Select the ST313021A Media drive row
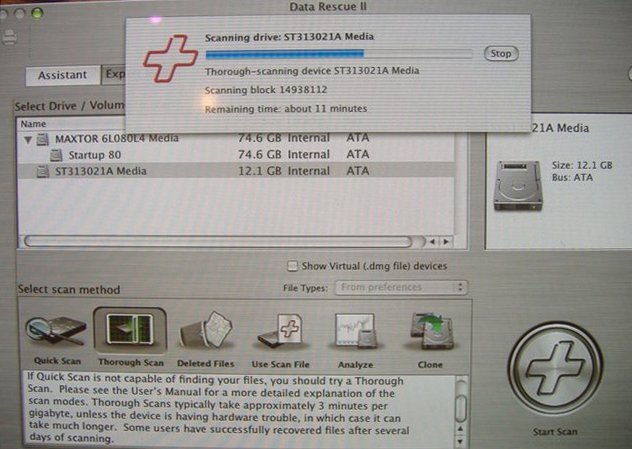The width and height of the screenshot is (632, 449). point(100,171)
